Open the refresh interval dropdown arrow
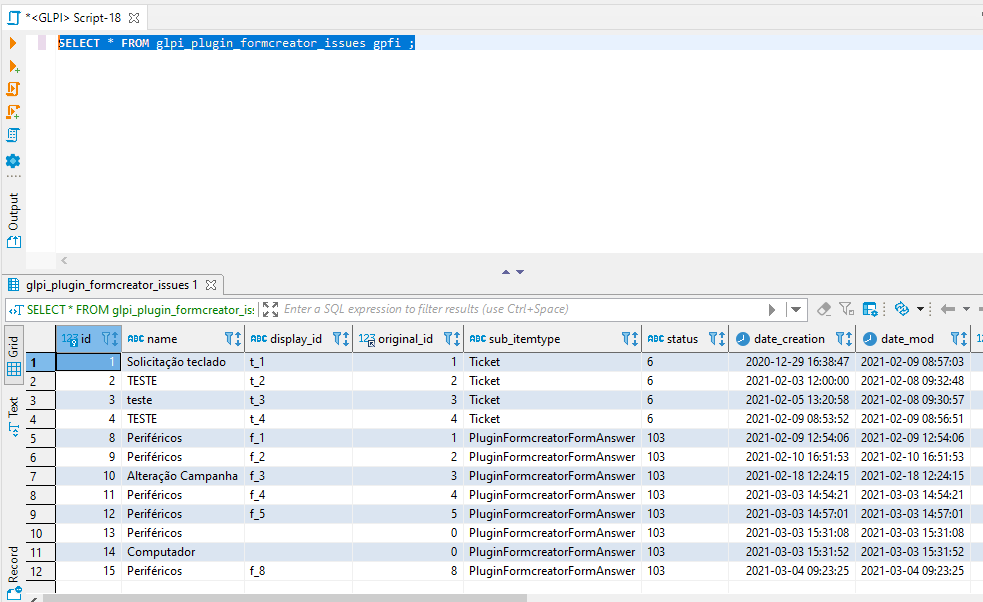The image size is (983, 602). pos(920,310)
